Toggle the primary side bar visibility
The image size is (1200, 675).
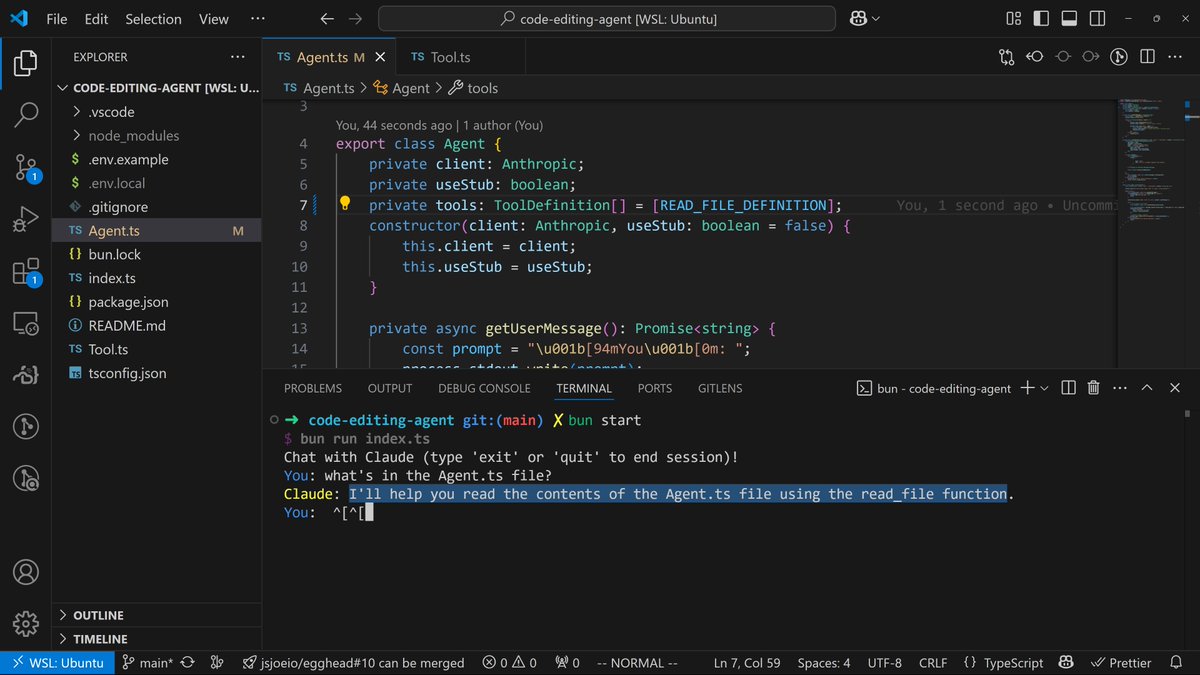coord(1041,19)
